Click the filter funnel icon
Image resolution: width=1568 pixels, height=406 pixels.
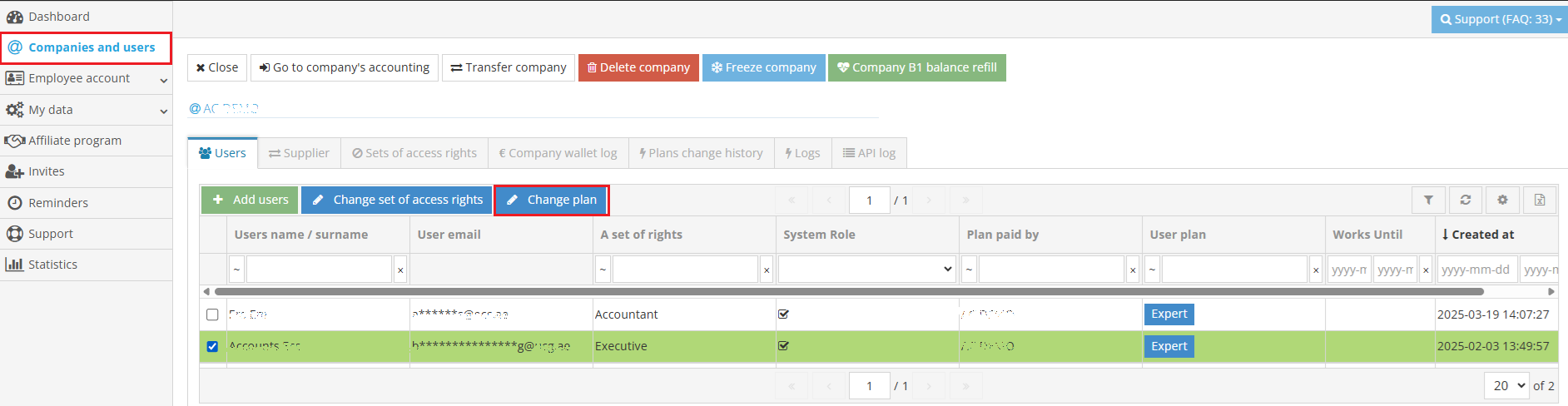pyautogui.click(x=1428, y=200)
